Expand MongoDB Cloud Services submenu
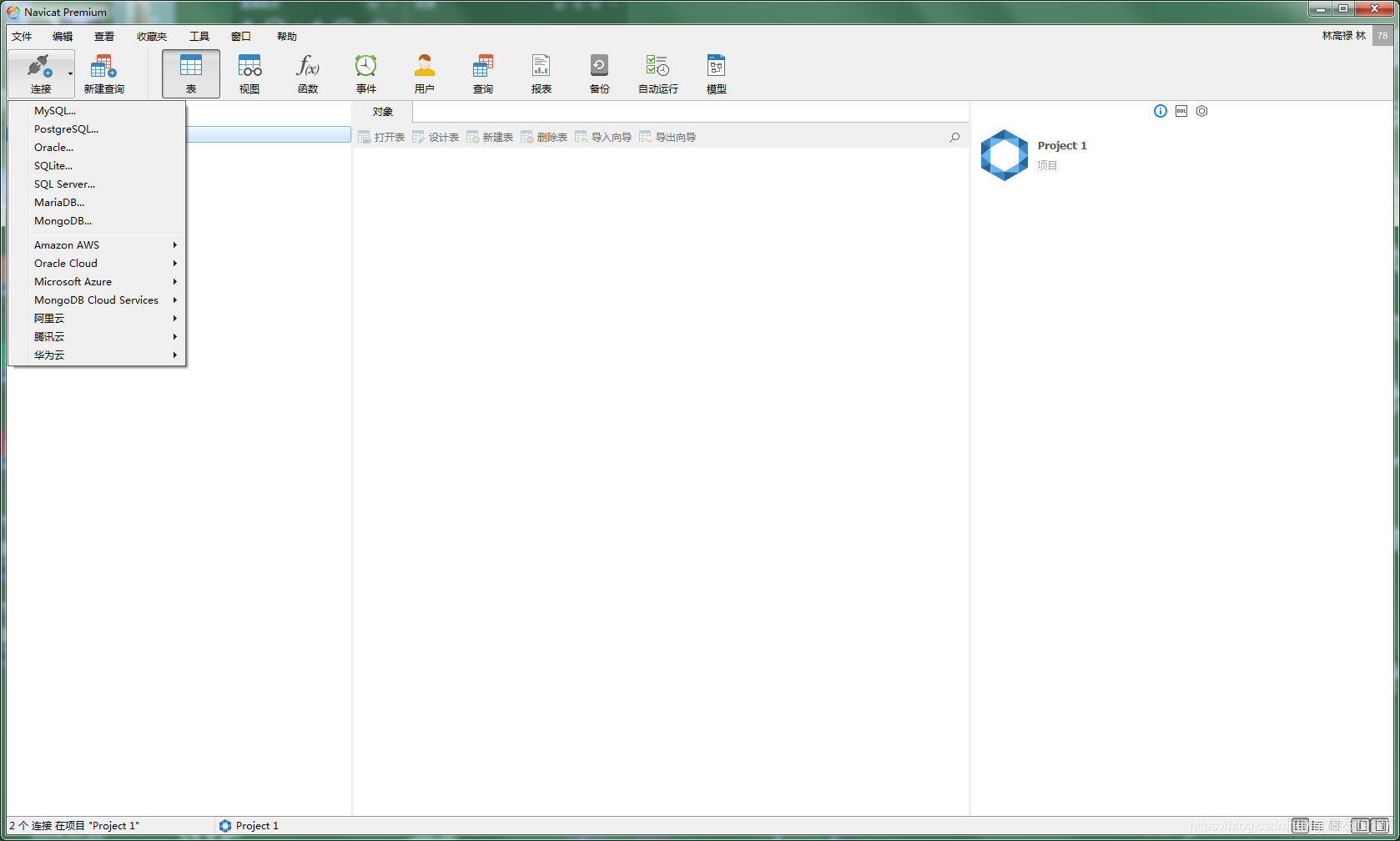This screenshot has width=1400, height=841. click(97, 300)
